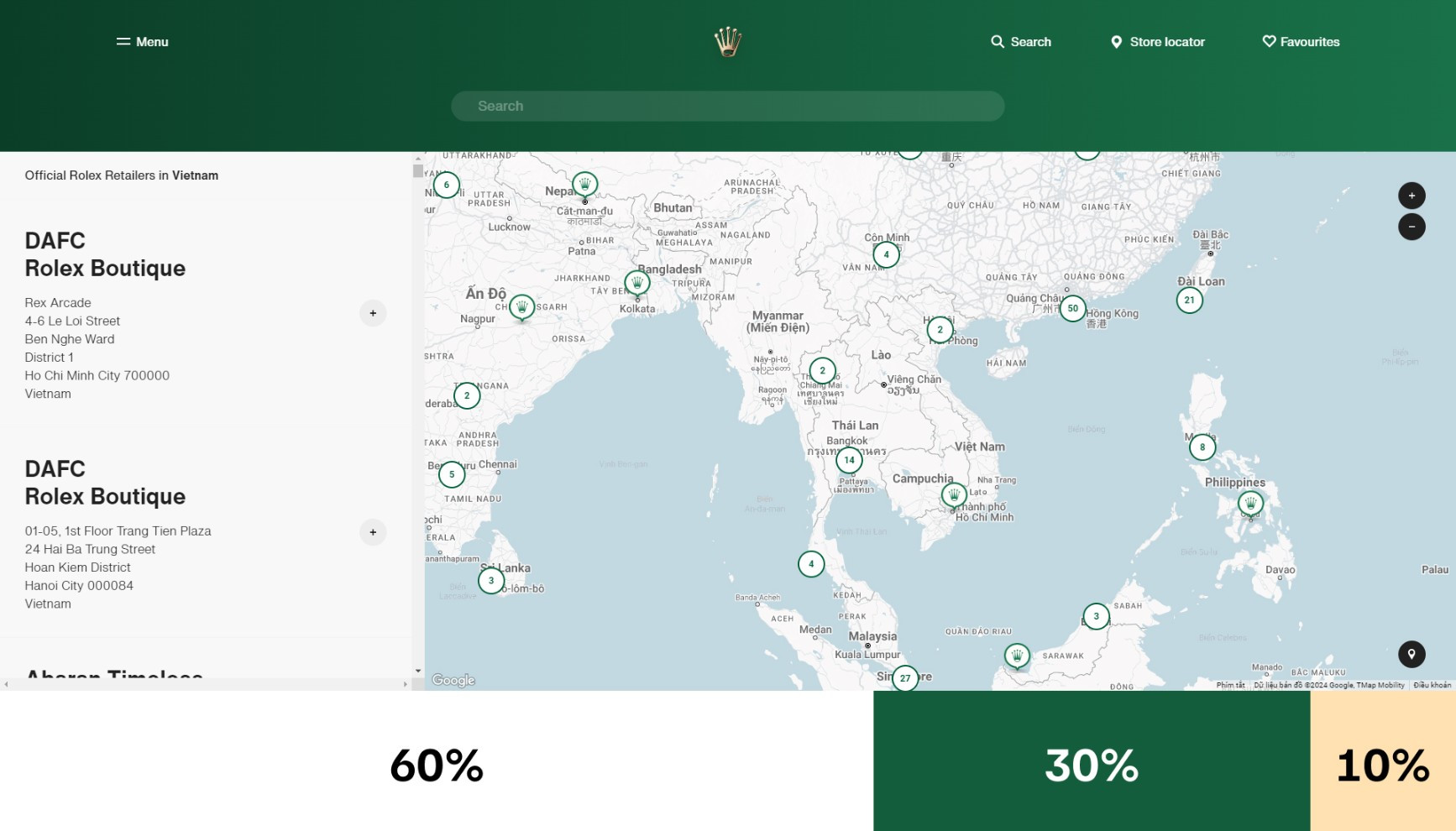The width and height of the screenshot is (1456, 831).
Task: Open the cluster of 3 in Sri Lanka
Action: tap(491, 580)
